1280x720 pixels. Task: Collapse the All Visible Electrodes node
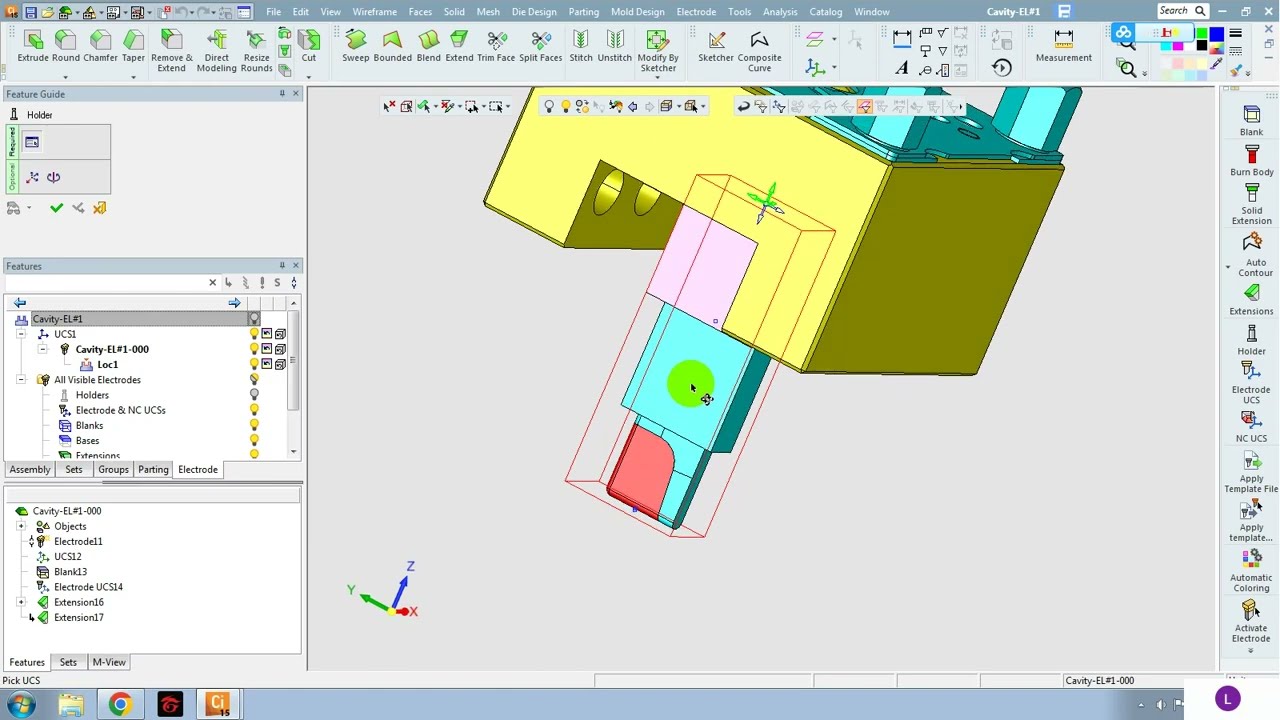click(x=21, y=380)
